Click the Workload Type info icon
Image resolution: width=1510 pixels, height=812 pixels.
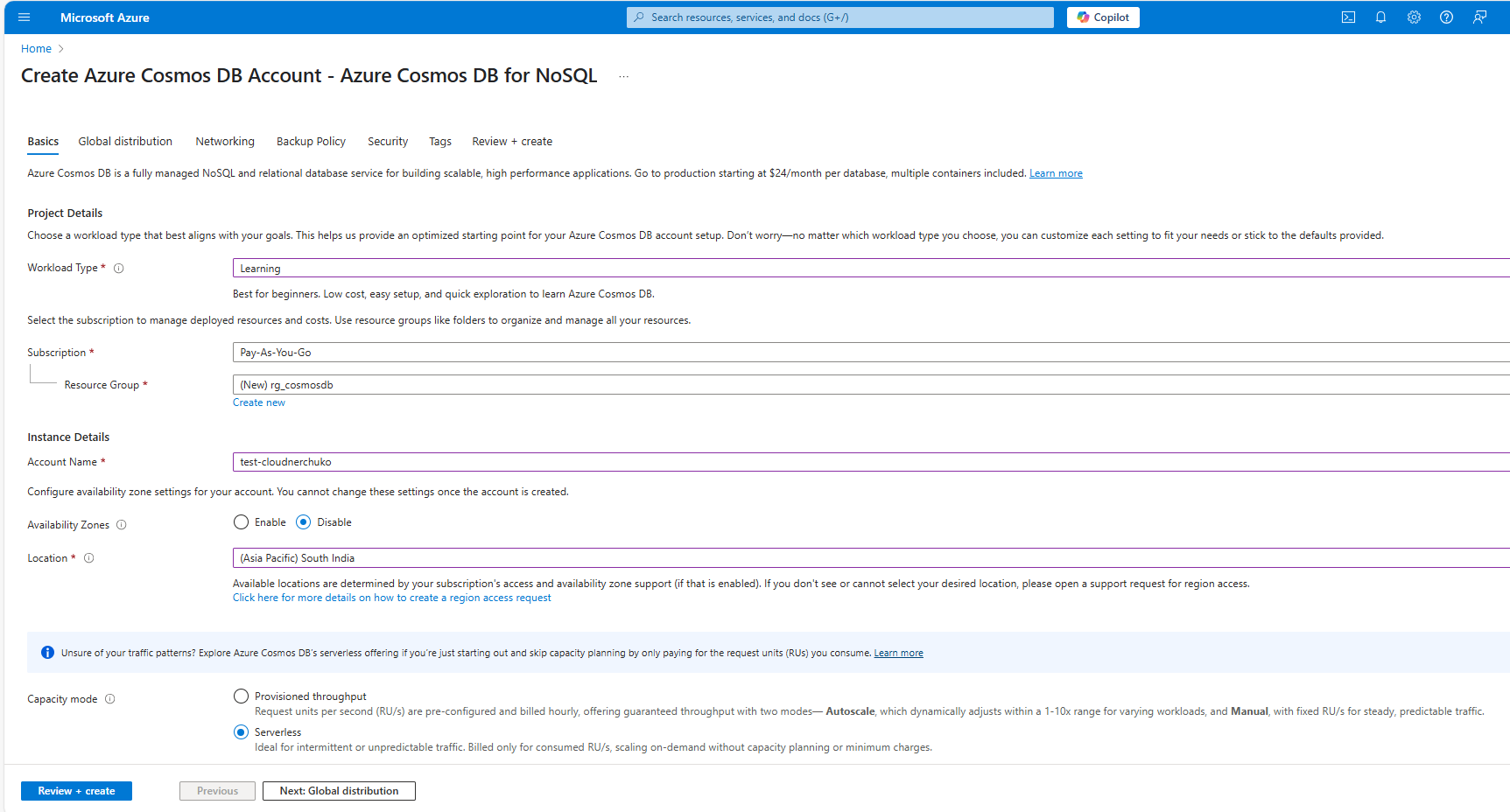(x=119, y=269)
